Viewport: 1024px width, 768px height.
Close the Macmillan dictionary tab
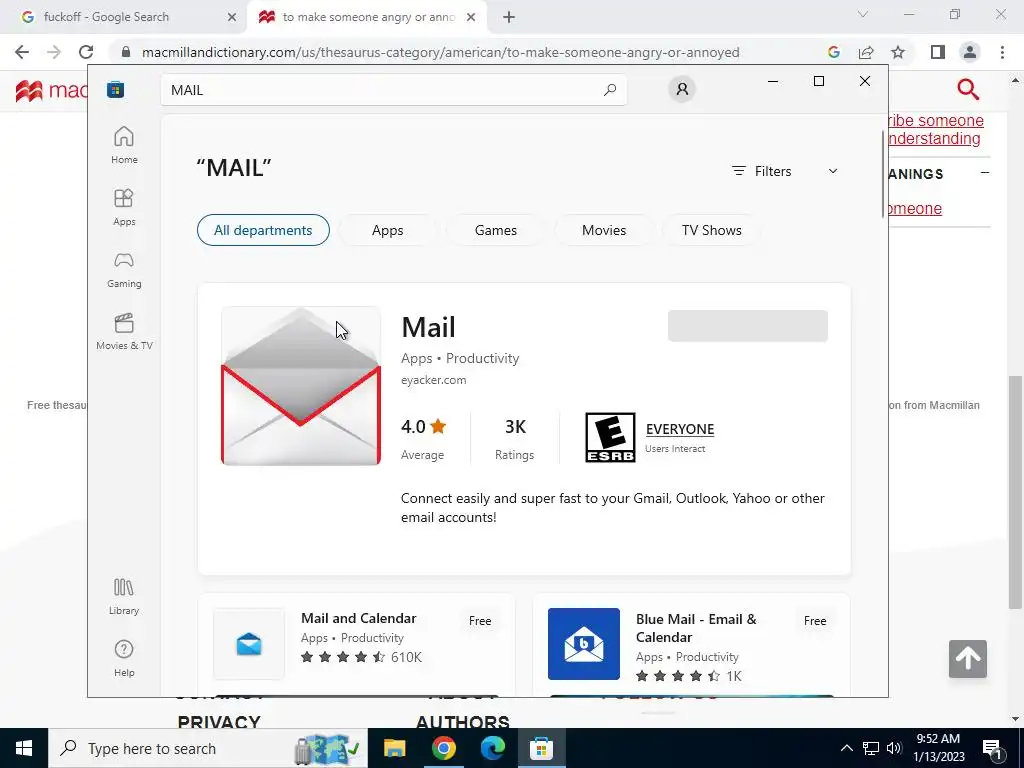(471, 17)
